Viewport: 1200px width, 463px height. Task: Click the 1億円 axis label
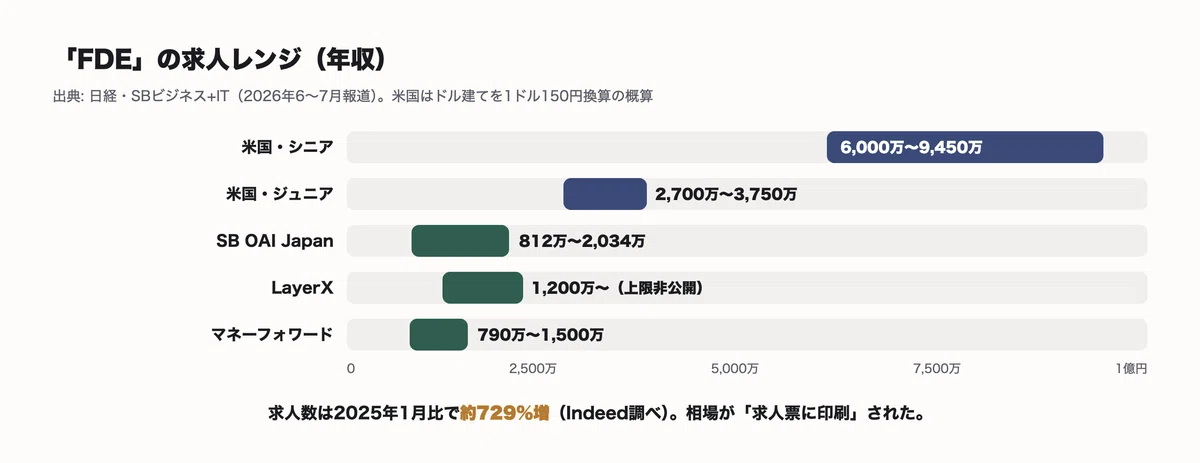(1130, 369)
